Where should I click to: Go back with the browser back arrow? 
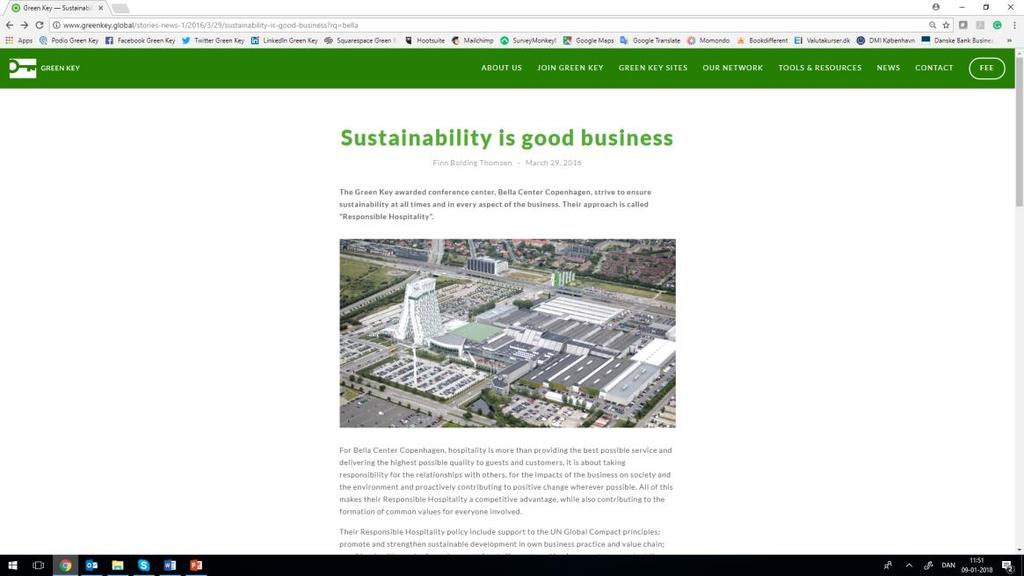(x=9, y=25)
